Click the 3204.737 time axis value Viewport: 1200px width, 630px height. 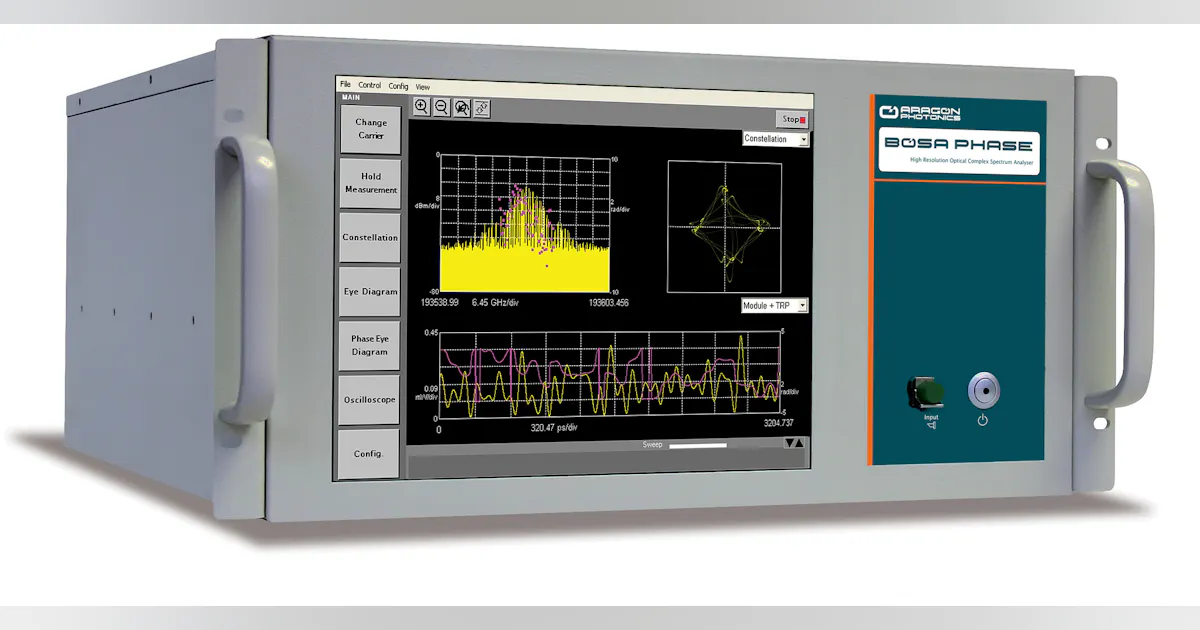[x=777, y=425]
